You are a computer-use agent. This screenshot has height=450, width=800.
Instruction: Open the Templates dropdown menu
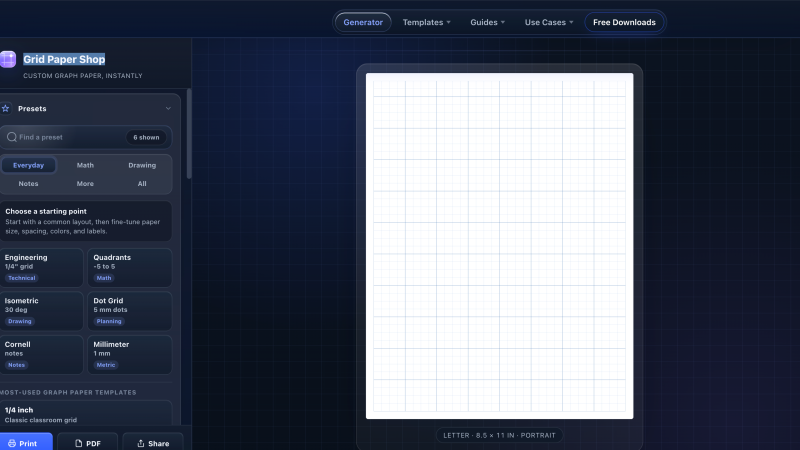point(427,22)
